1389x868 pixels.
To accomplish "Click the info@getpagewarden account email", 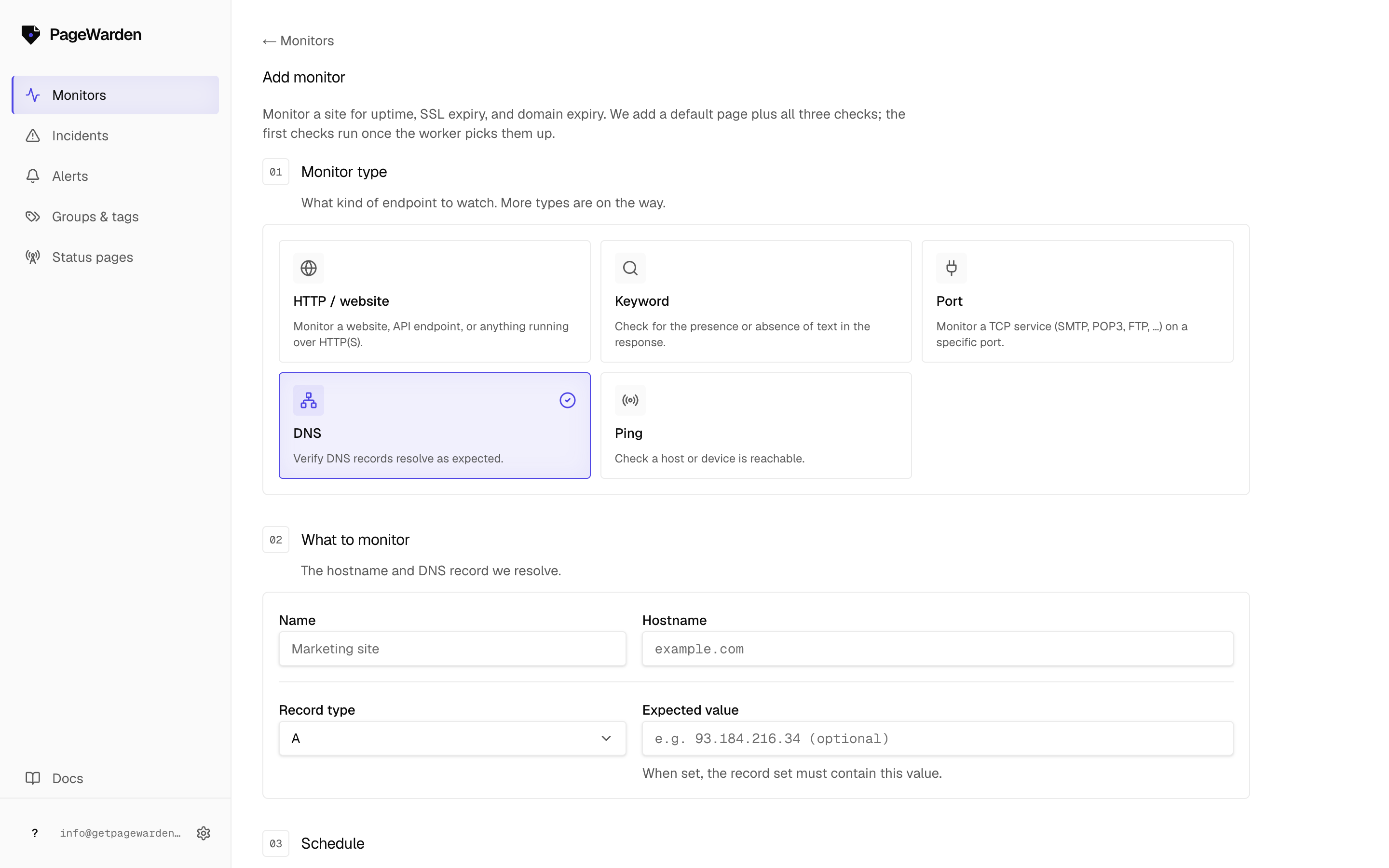I will [x=120, y=833].
